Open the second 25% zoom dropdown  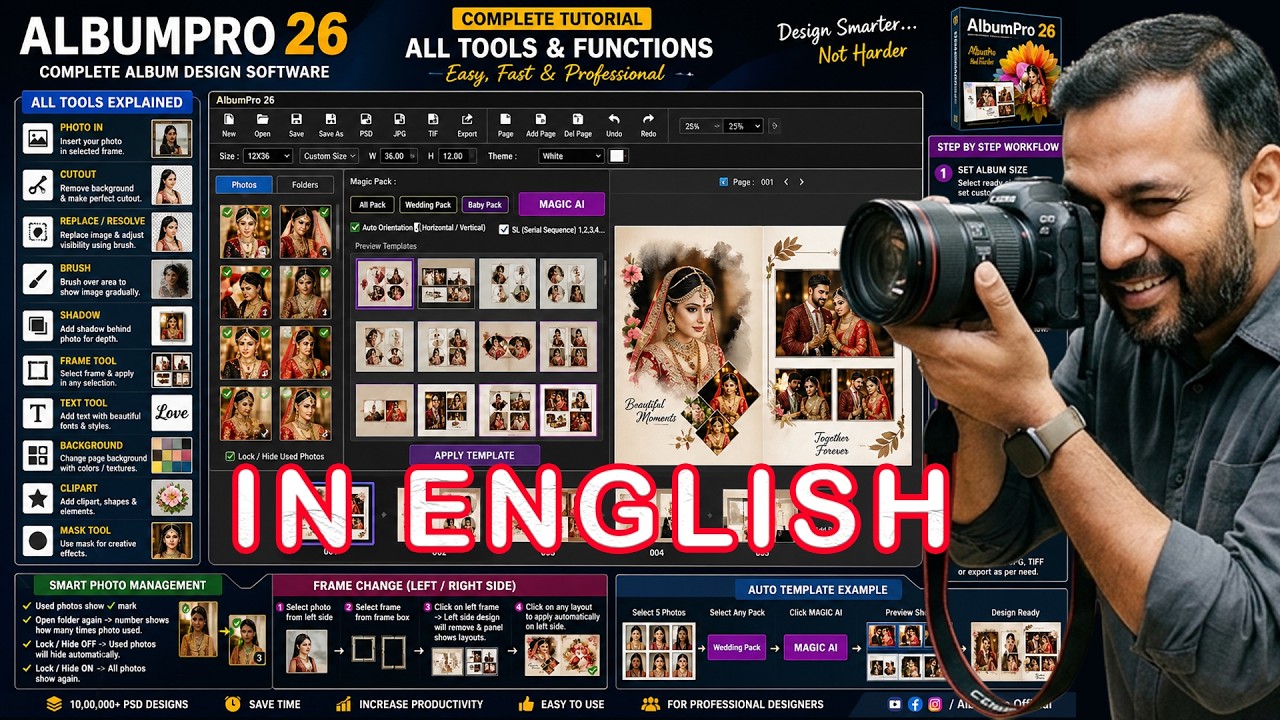743,126
